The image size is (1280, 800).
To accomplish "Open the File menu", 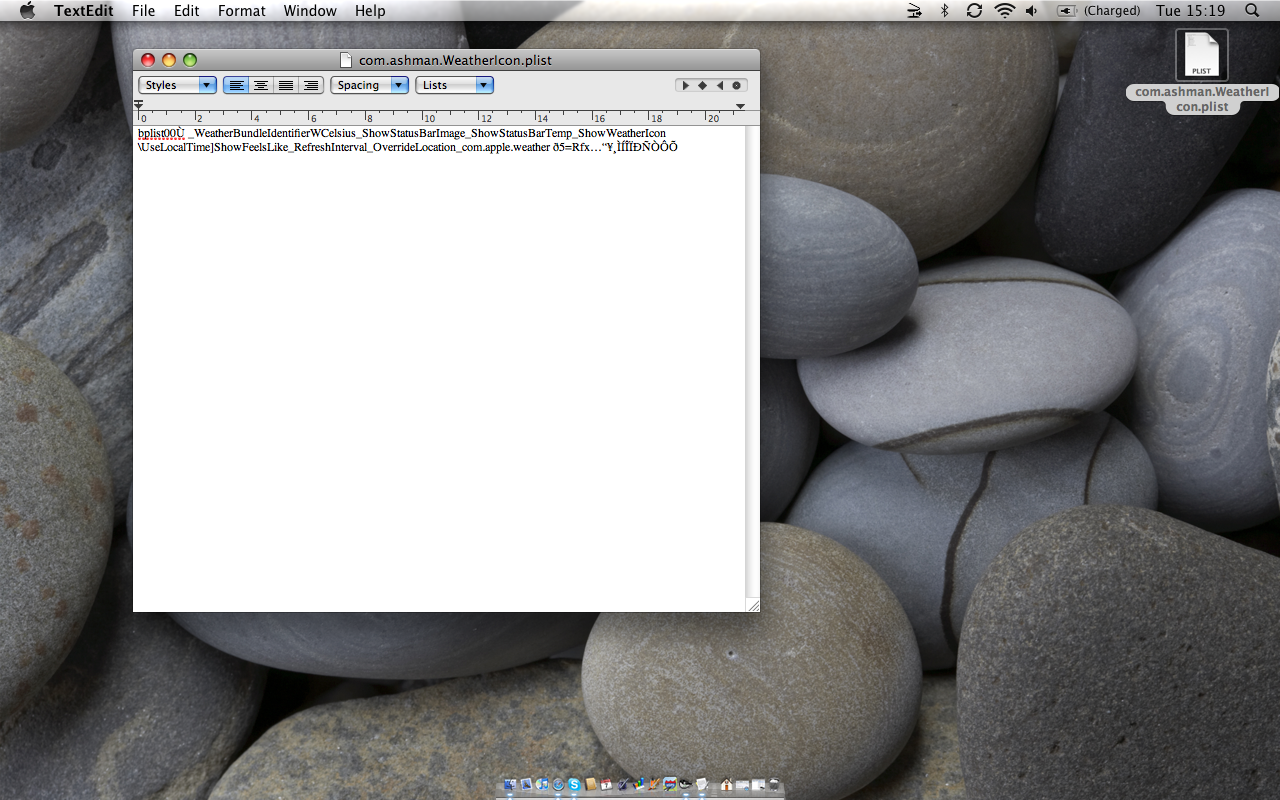I will point(143,11).
